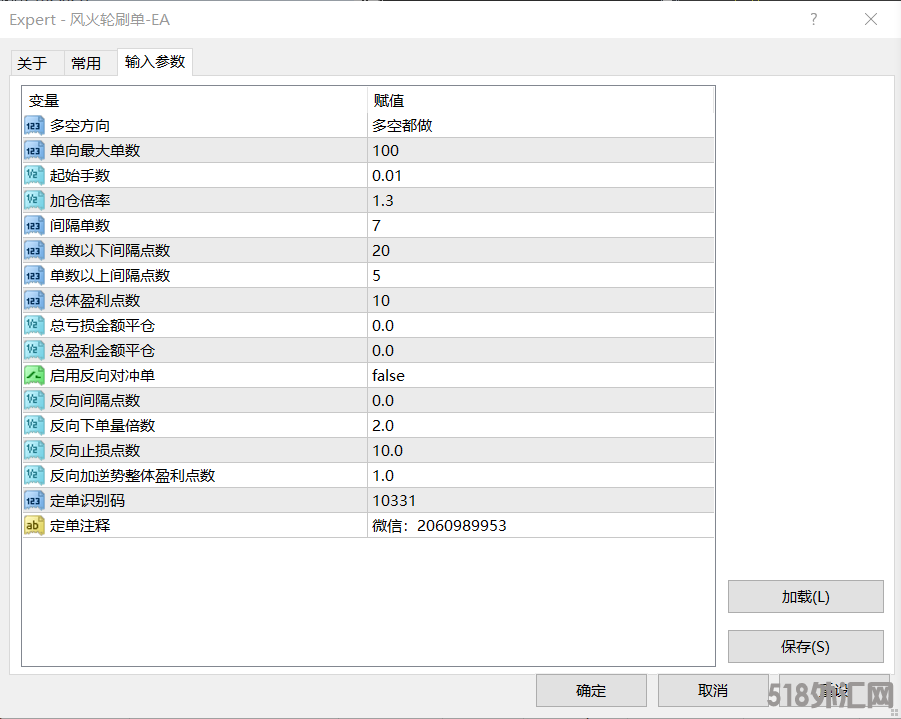The width and height of the screenshot is (901, 719).
Task: Click the boolean icon beside 启用反向对冲单
Action: (34, 376)
